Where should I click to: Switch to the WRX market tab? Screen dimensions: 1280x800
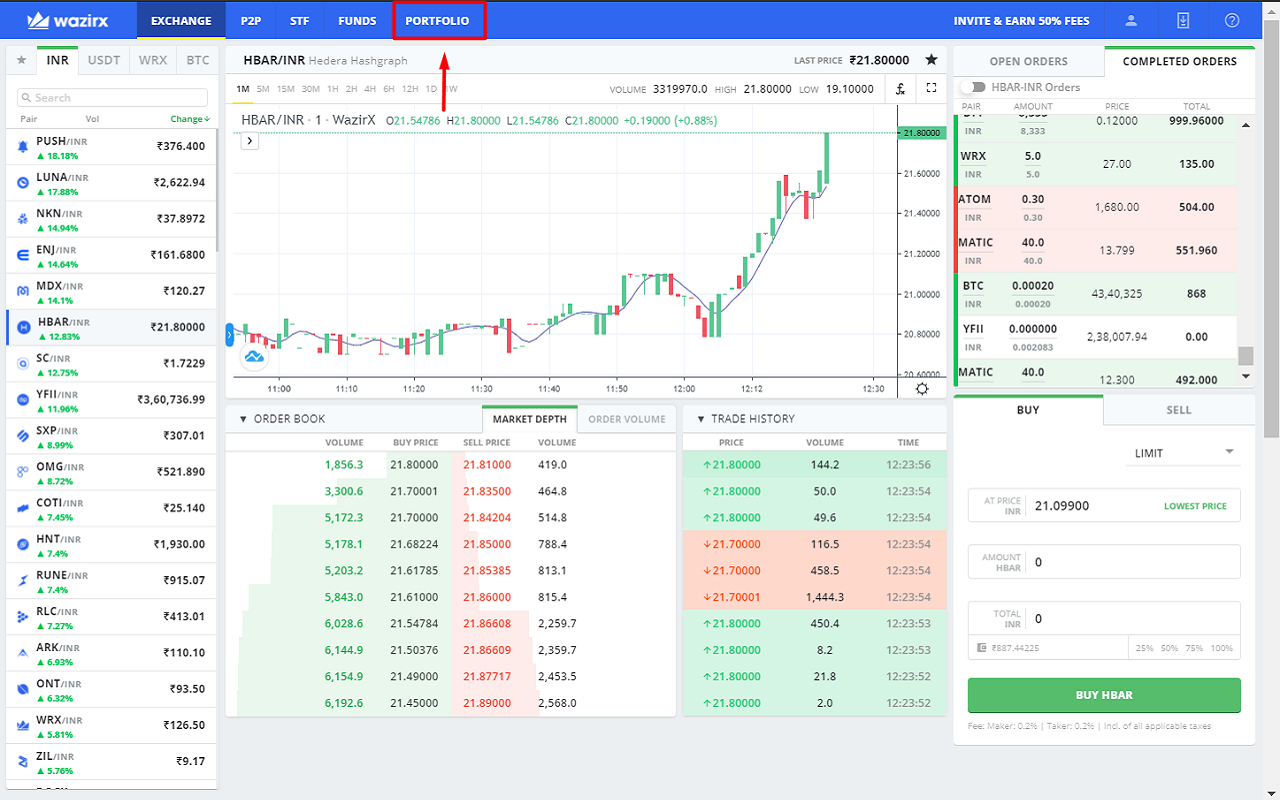click(153, 60)
